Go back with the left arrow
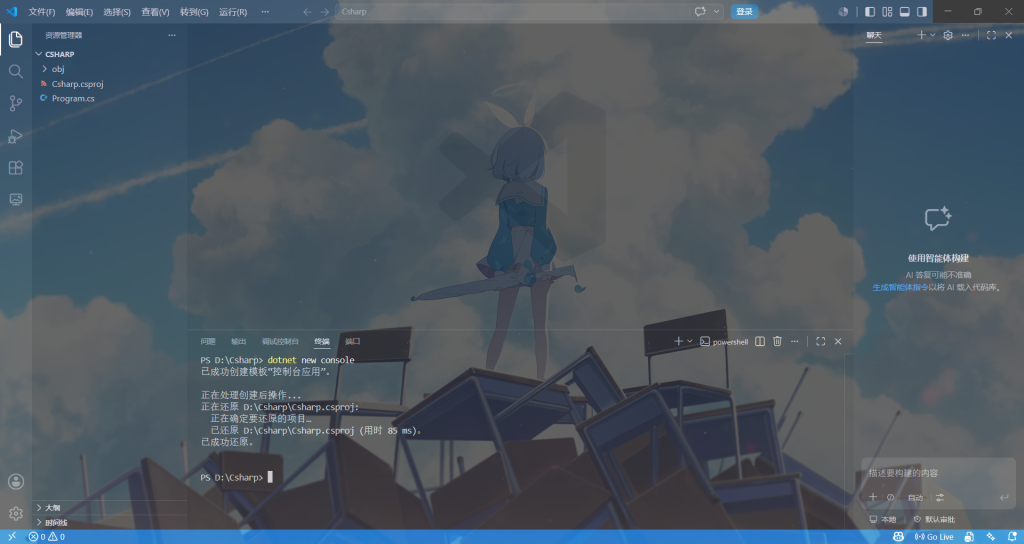This screenshot has height=544, width=1024. [307, 12]
